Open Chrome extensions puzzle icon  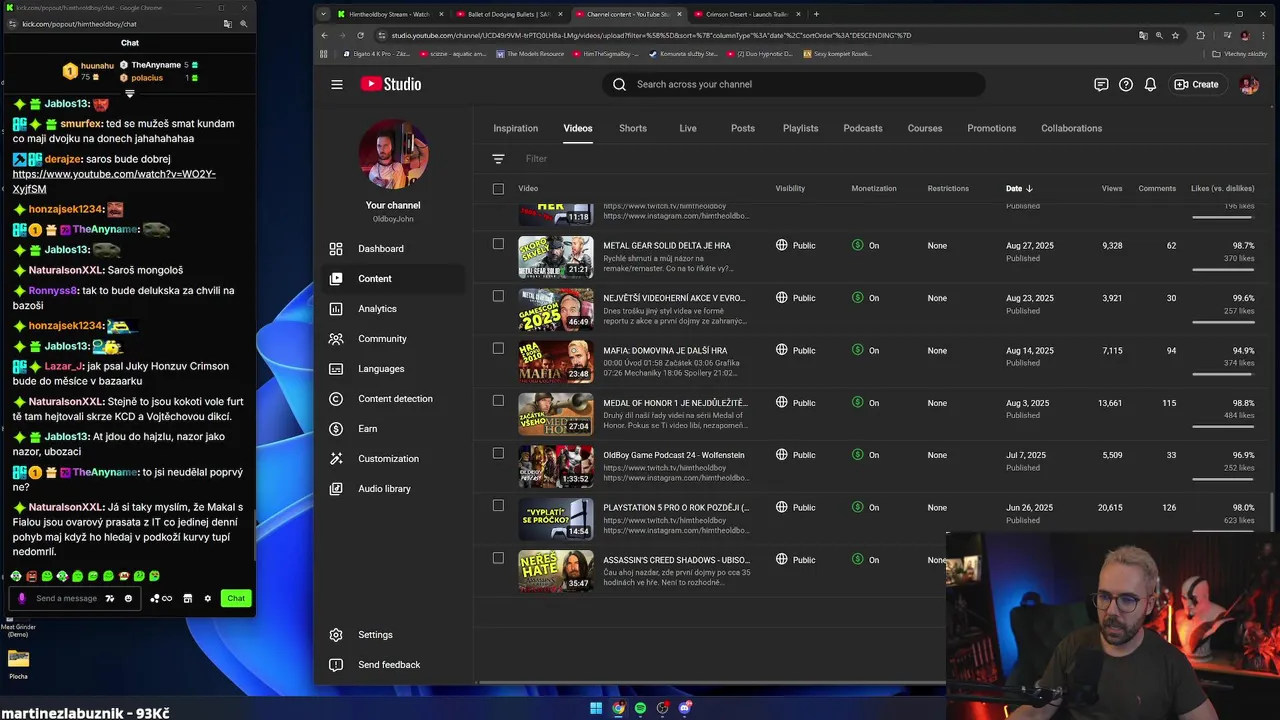click(1201, 35)
